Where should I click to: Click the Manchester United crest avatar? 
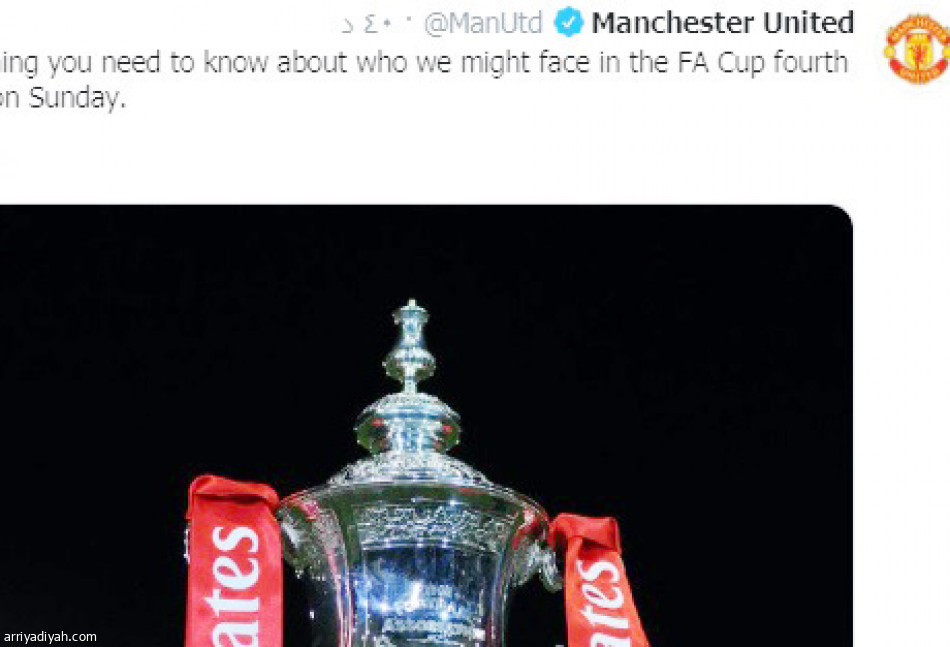(917, 48)
